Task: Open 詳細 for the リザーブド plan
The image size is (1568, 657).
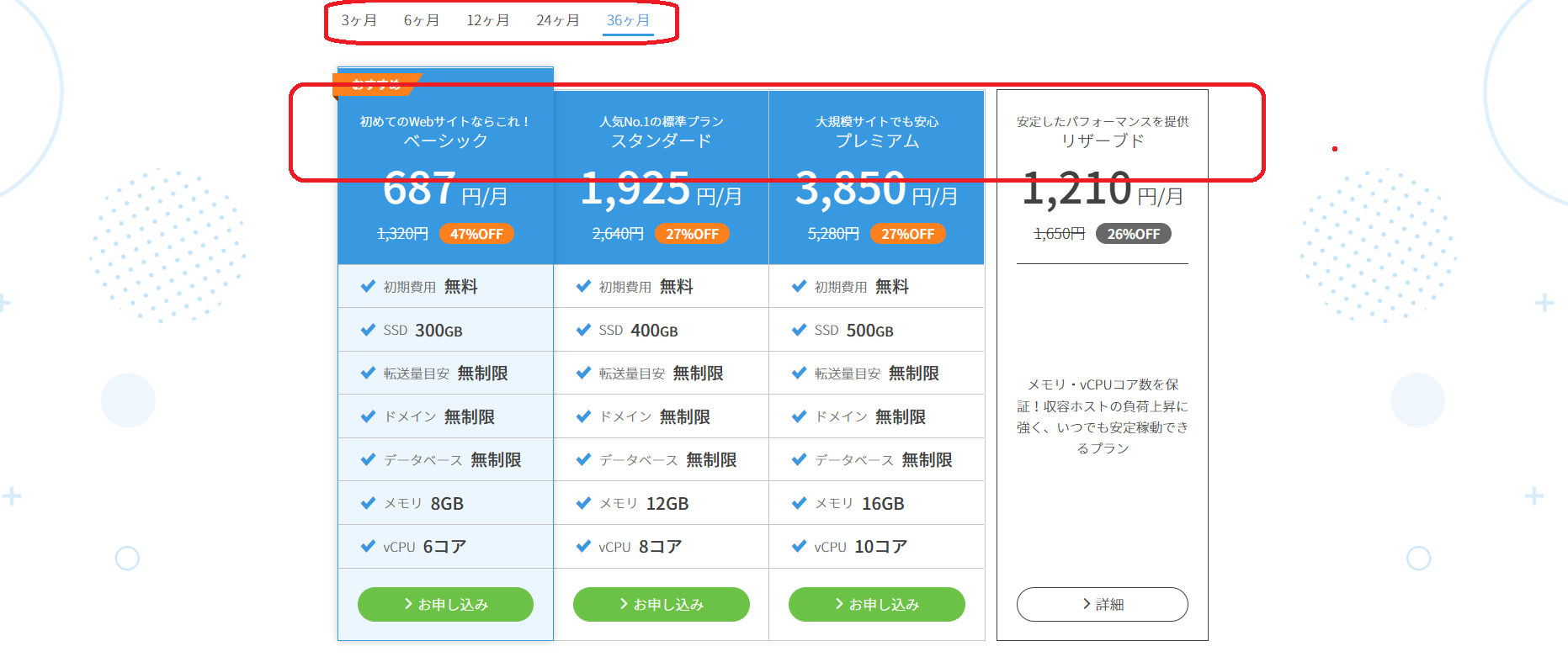Action: coord(1102,604)
